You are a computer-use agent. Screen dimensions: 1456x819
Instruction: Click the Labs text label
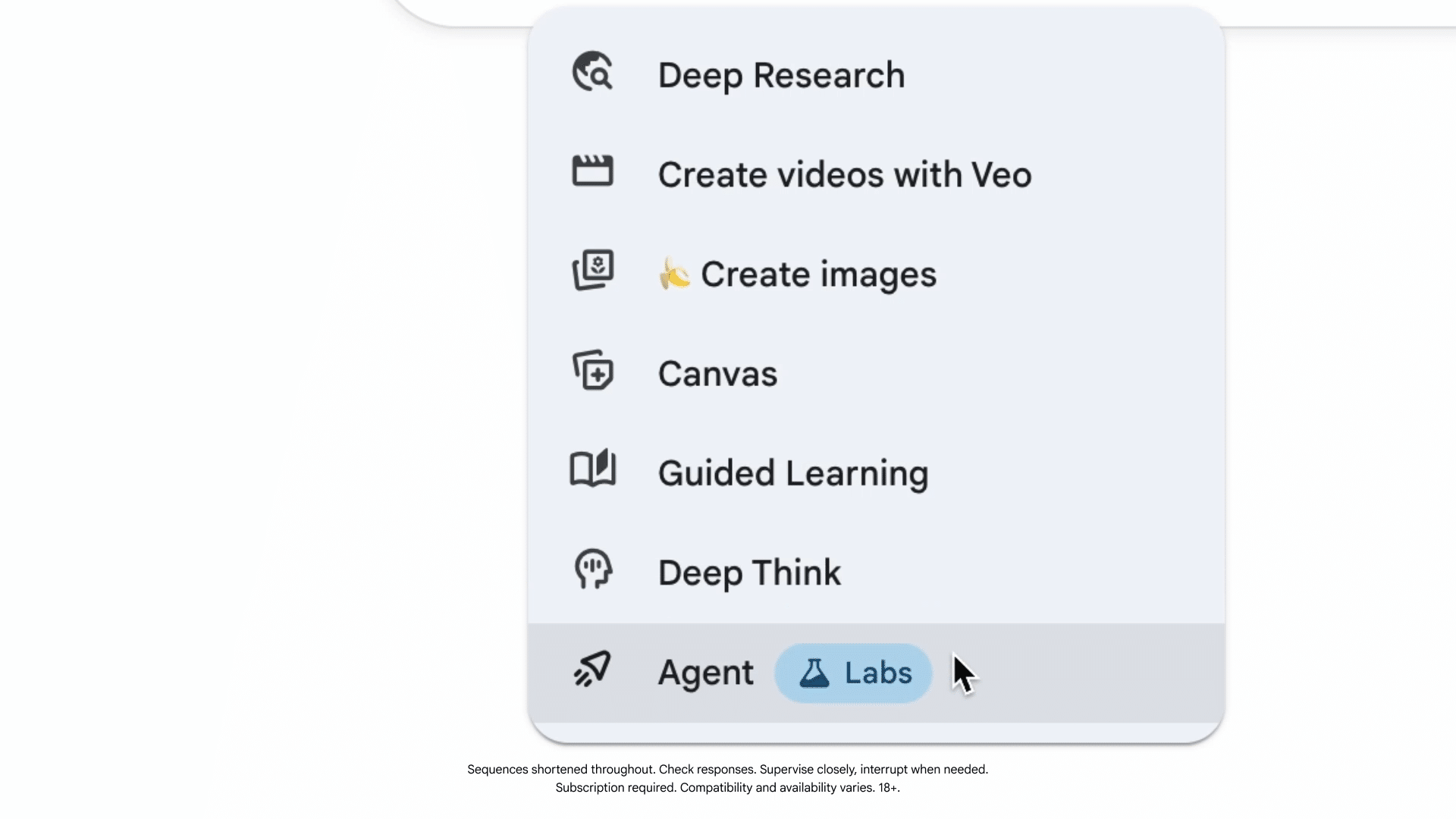tap(877, 673)
